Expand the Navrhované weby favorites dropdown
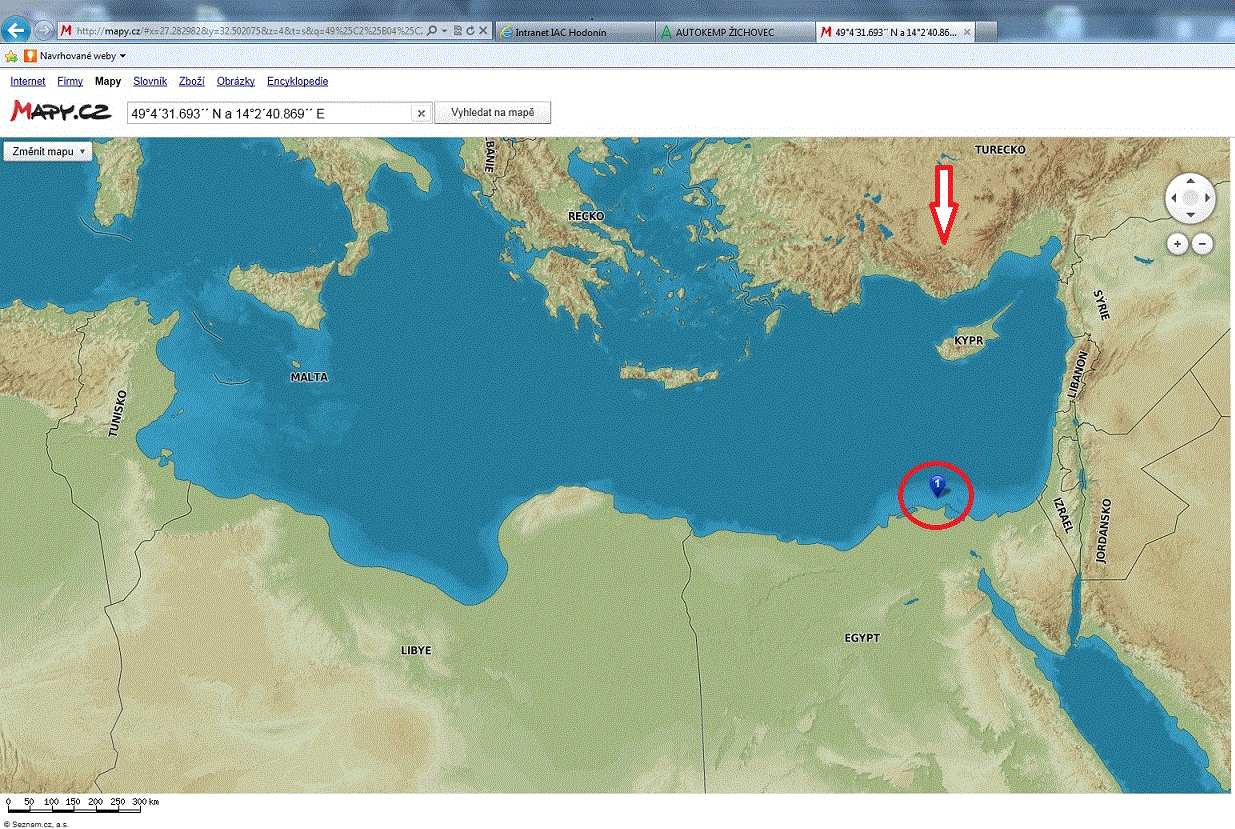The height and width of the screenshot is (829, 1235). 122,56
